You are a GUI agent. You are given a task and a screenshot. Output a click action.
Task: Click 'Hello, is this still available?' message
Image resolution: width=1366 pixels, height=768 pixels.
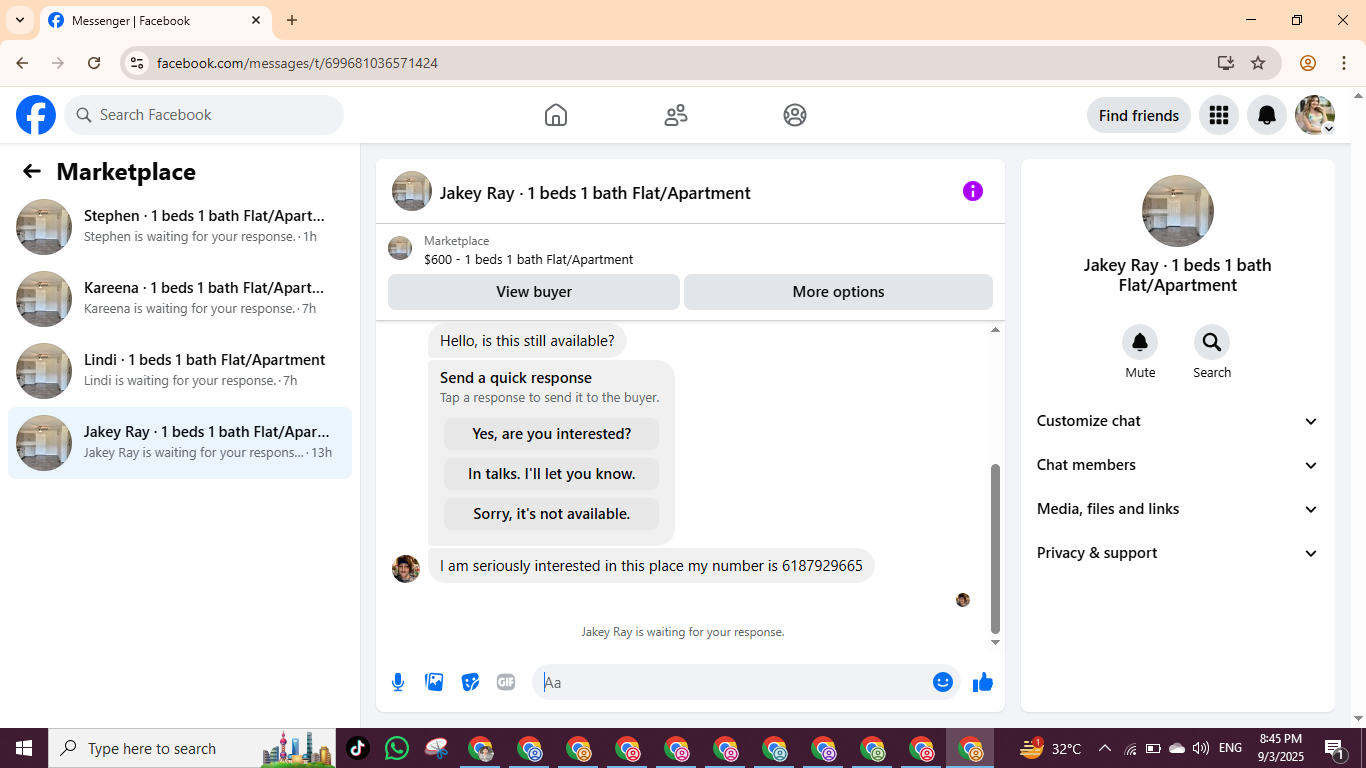pos(527,341)
